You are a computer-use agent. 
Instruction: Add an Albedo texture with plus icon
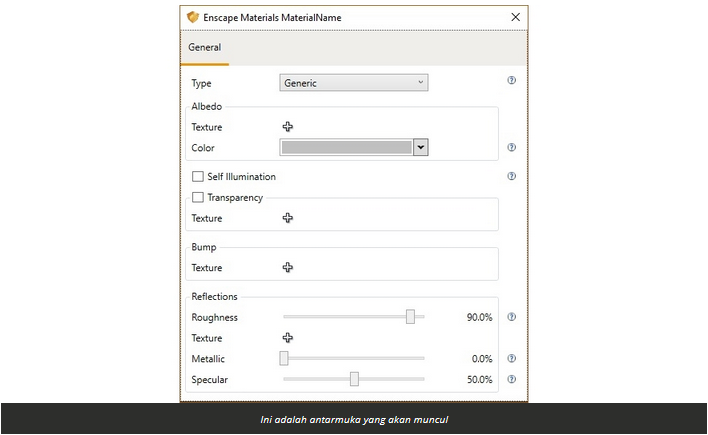click(x=288, y=127)
